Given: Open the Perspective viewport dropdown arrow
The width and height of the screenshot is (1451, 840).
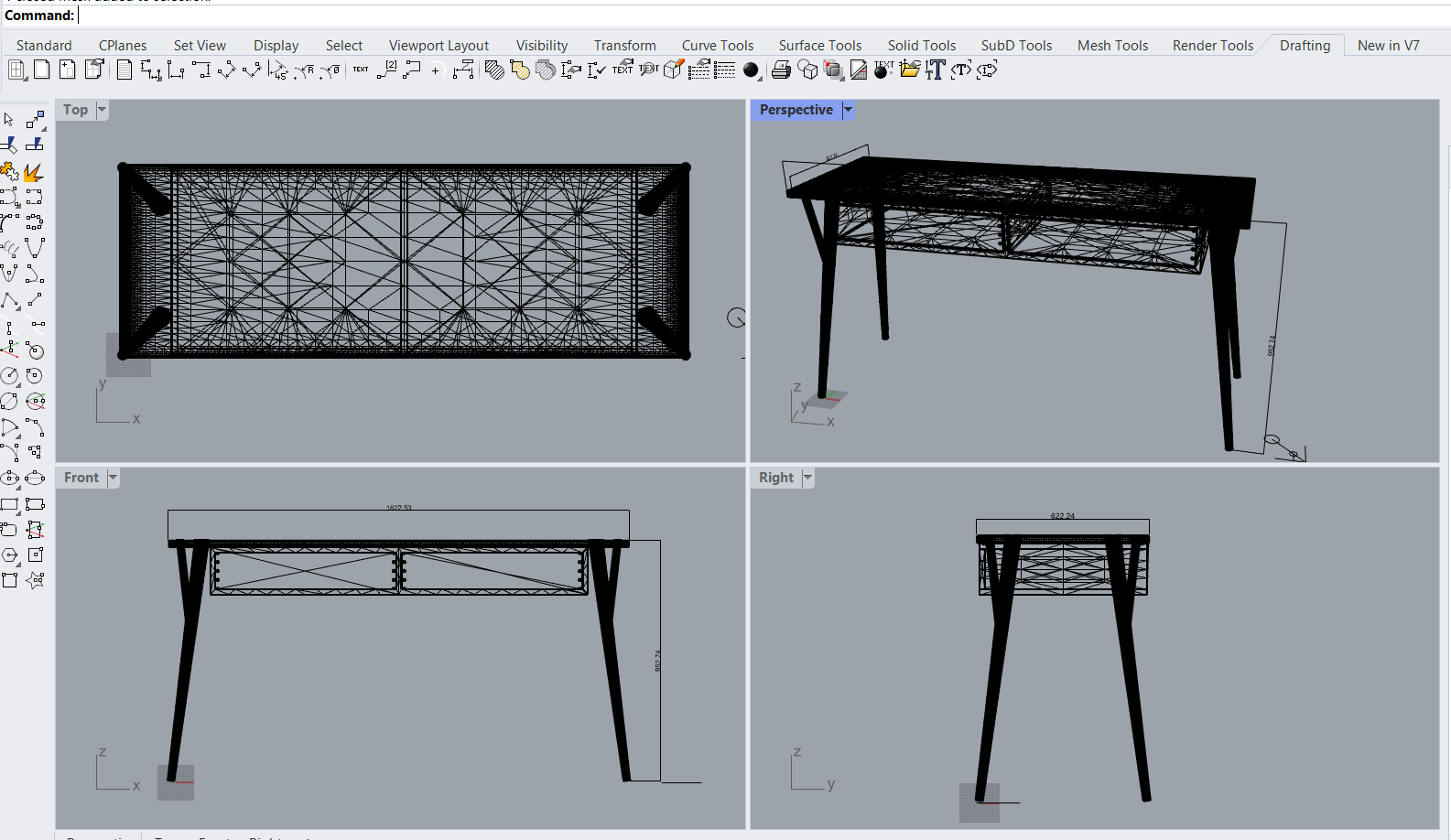Looking at the screenshot, I should point(848,110).
